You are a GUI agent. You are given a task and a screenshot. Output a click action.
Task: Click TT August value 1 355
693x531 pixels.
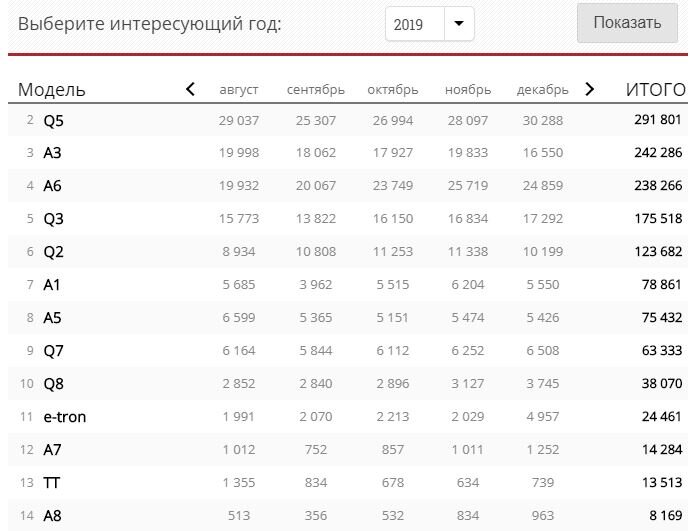pyautogui.click(x=239, y=482)
